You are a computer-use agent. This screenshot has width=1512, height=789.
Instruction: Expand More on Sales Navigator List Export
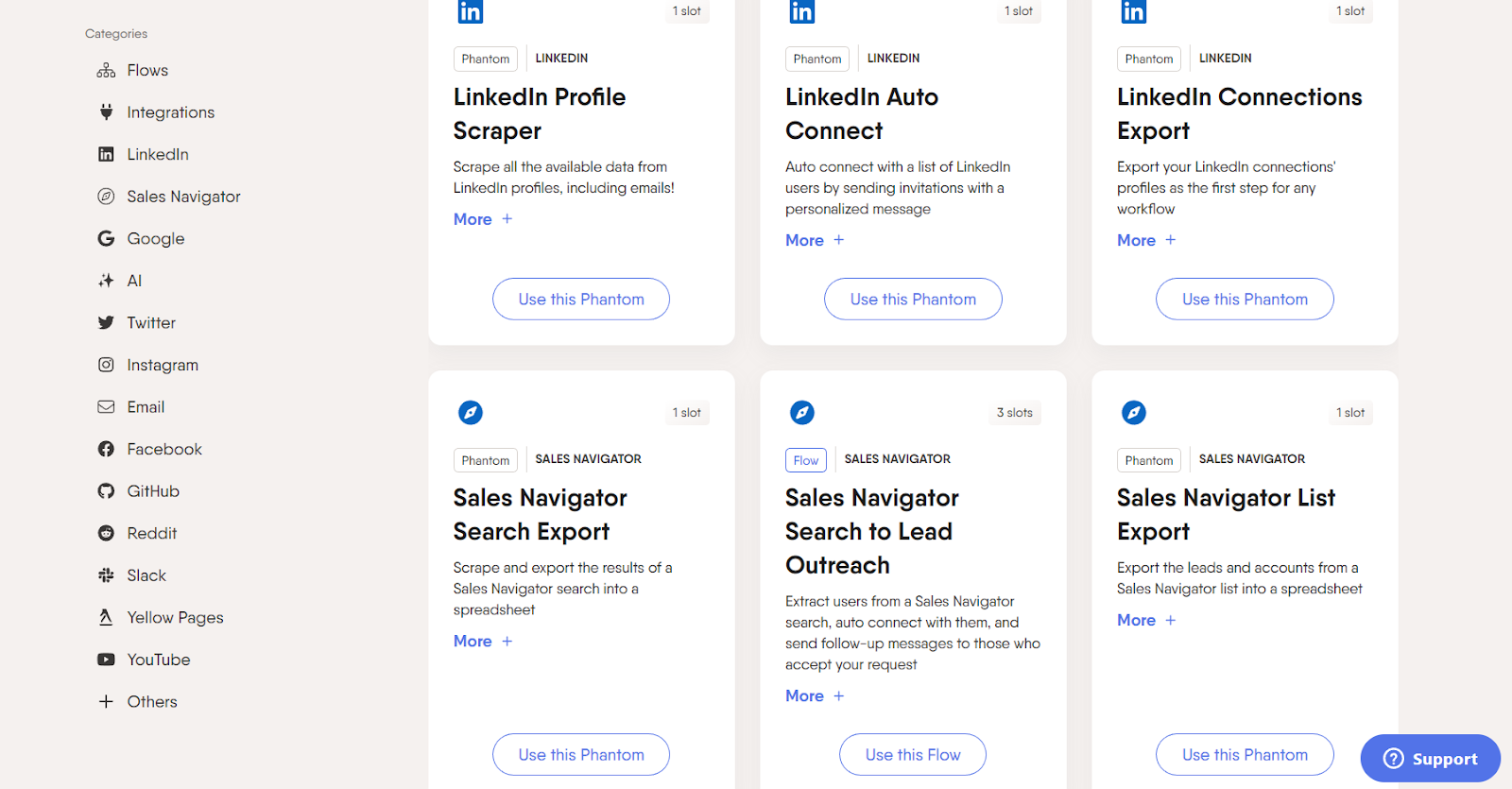point(1146,621)
